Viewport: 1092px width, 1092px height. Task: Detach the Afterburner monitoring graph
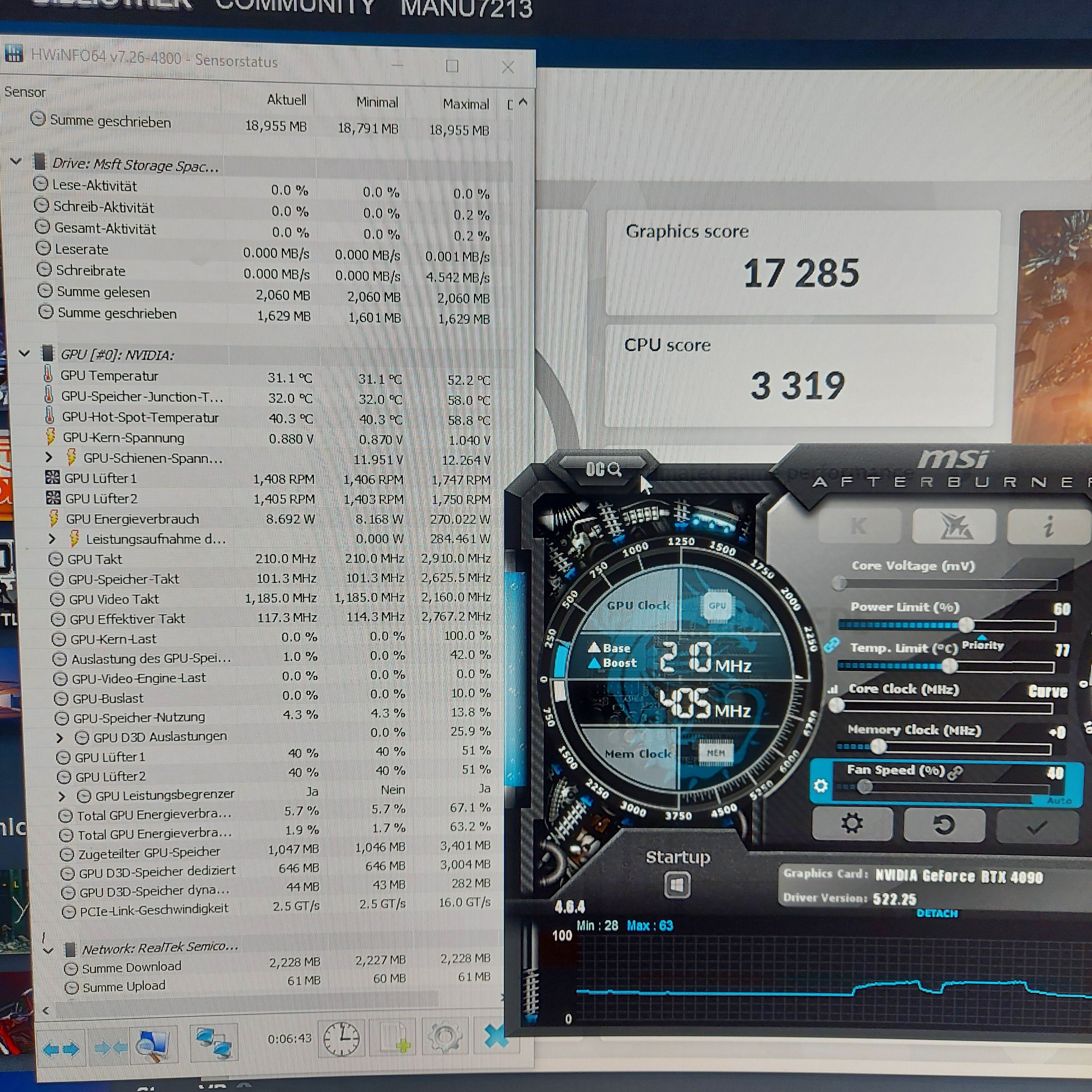(x=937, y=913)
